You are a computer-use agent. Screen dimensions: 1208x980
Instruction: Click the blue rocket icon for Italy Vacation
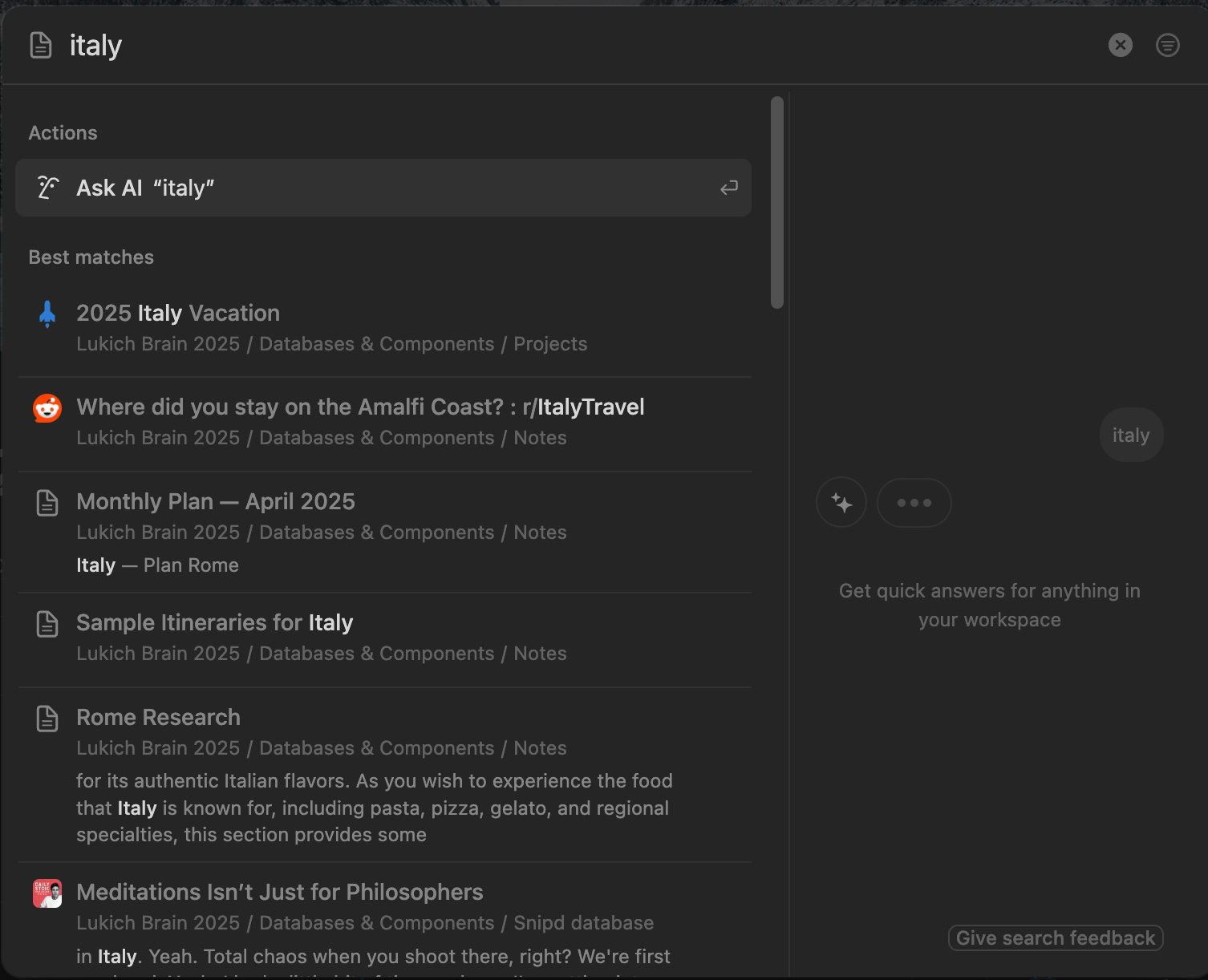[47, 314]
